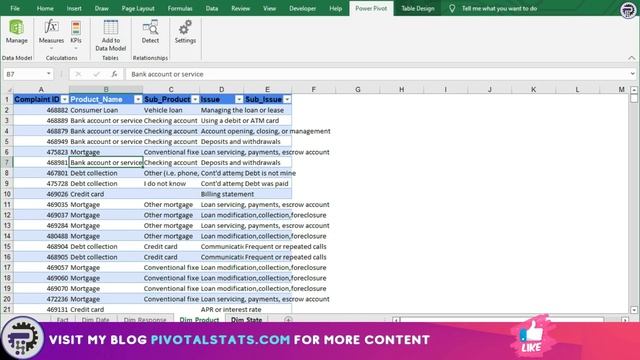Open the Page Layout tab
Screen dimensions: 640x360
tap(138, 8)
